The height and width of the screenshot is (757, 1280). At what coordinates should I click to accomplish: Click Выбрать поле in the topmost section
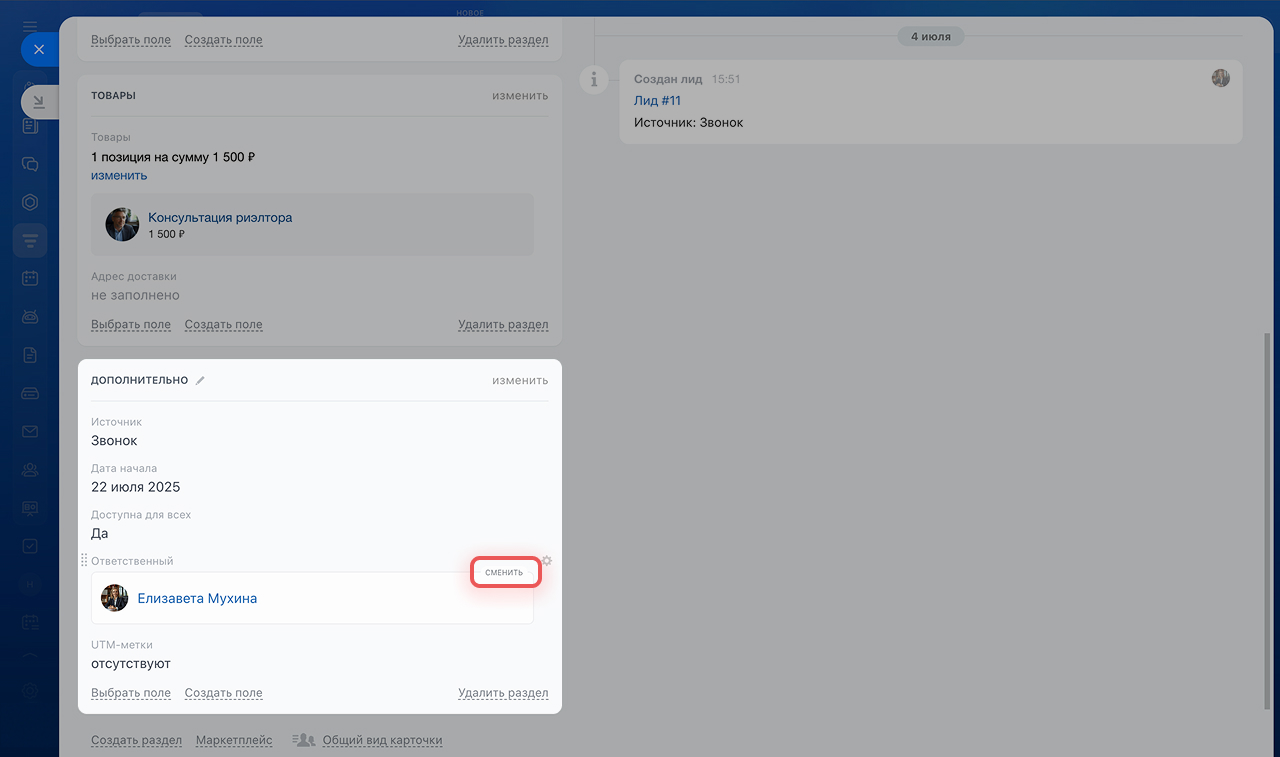tap(131, 40)
